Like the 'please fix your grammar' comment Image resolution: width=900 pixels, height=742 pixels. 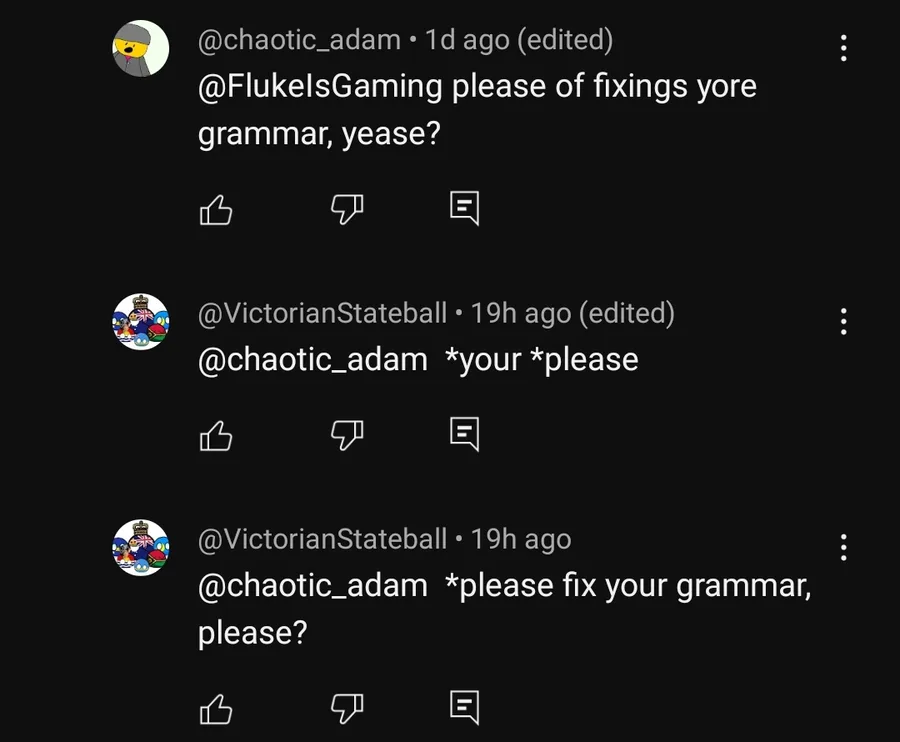coord(217,709)
